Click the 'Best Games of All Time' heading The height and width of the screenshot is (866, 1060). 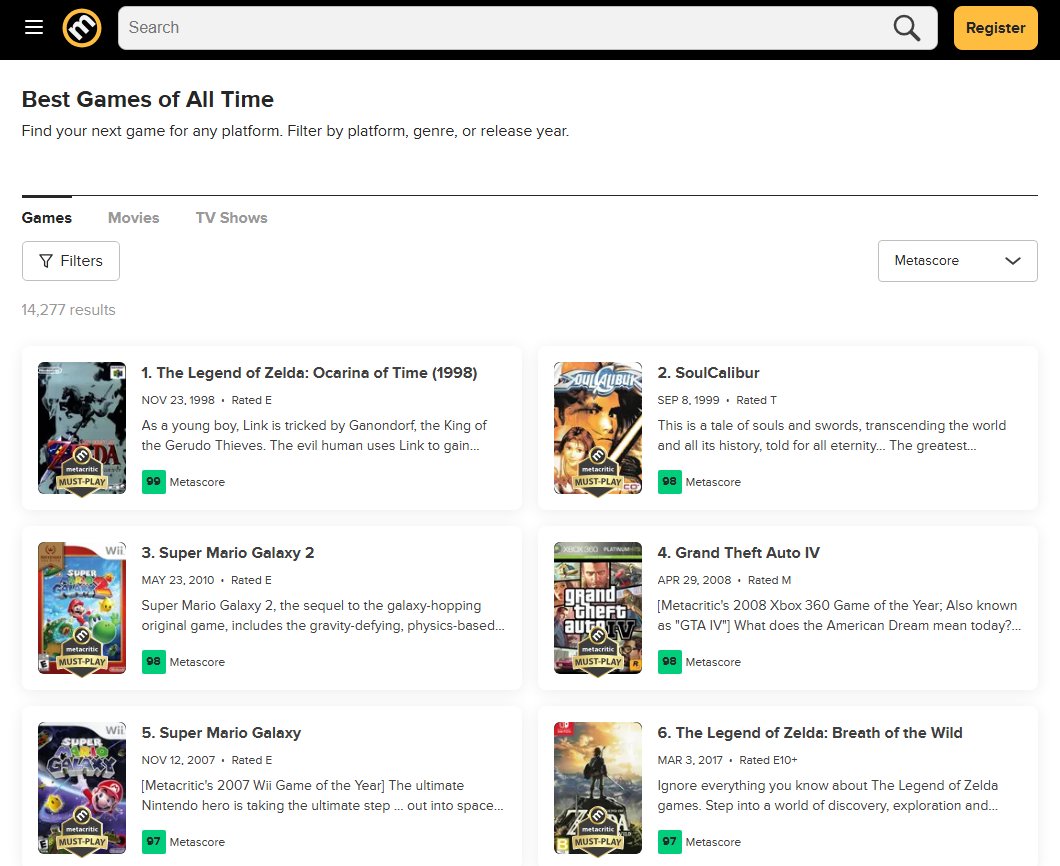pyautogui.click(x=148, y=99)
